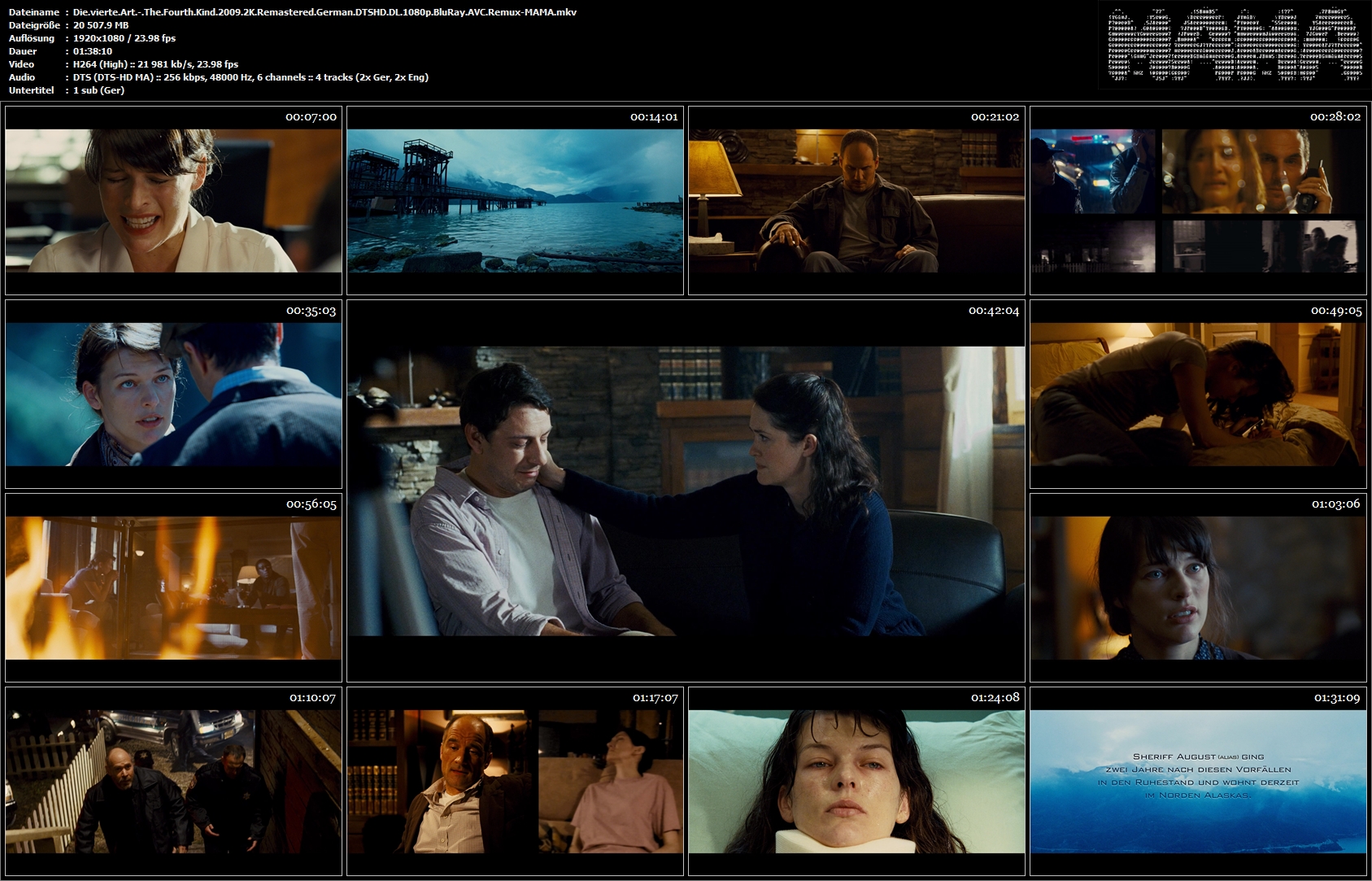Click the 00:42:04 timestamp

(994, 311)
